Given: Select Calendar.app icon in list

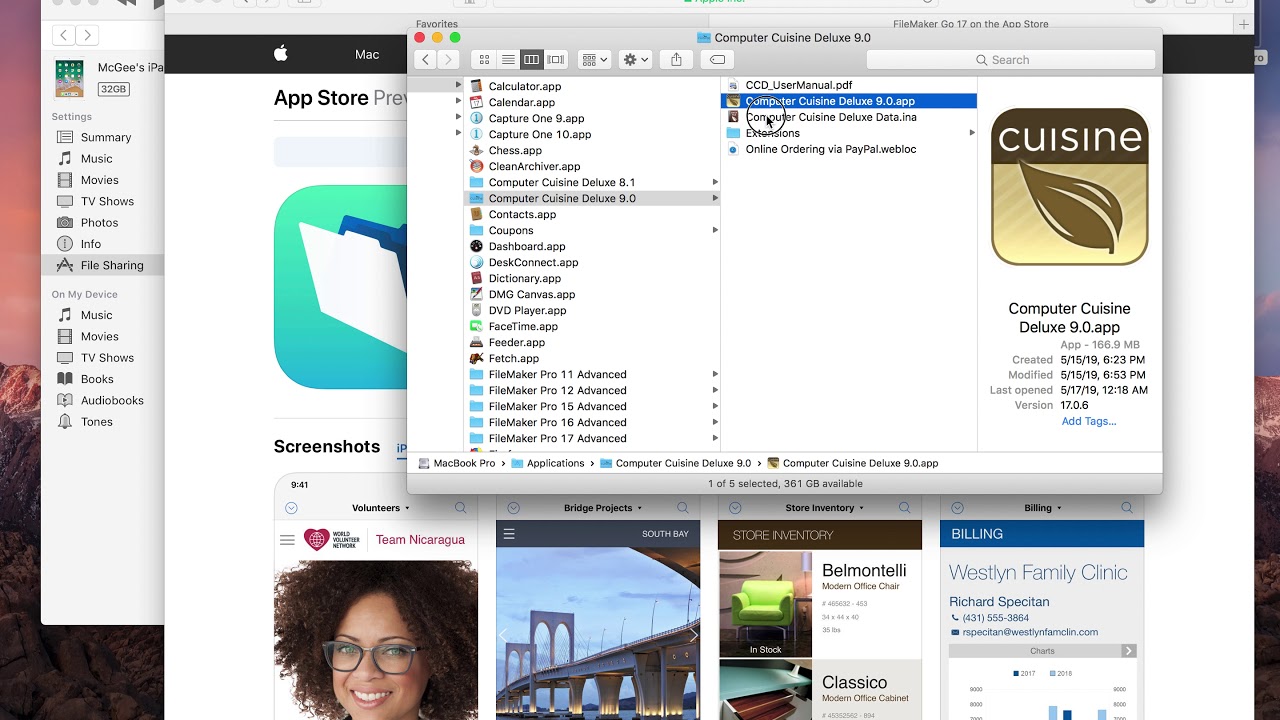Looking at the screenshot, I should (477, 102).
